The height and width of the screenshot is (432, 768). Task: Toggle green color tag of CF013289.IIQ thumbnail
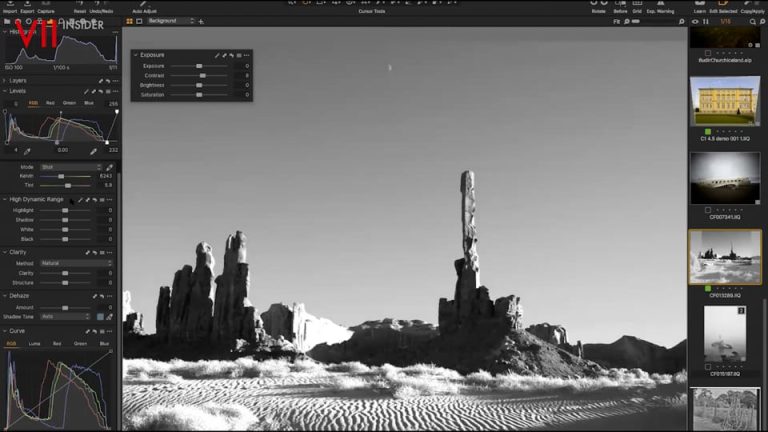pyautogui.click(x=708, y=288)
